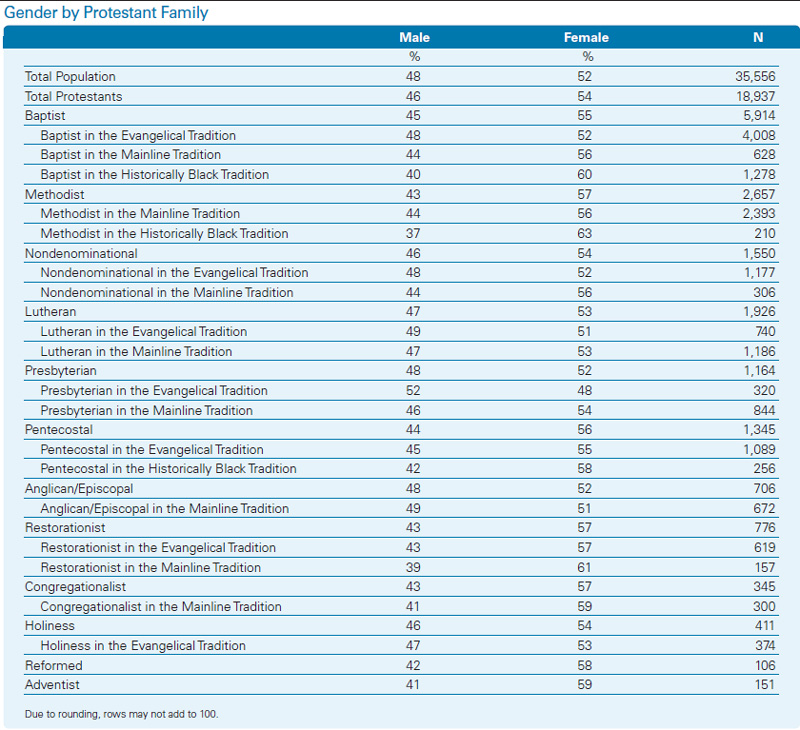This screenshot has height=730, width=800.
Task: Select the 'Holiness' family row label
Action: tap(50, 625)
